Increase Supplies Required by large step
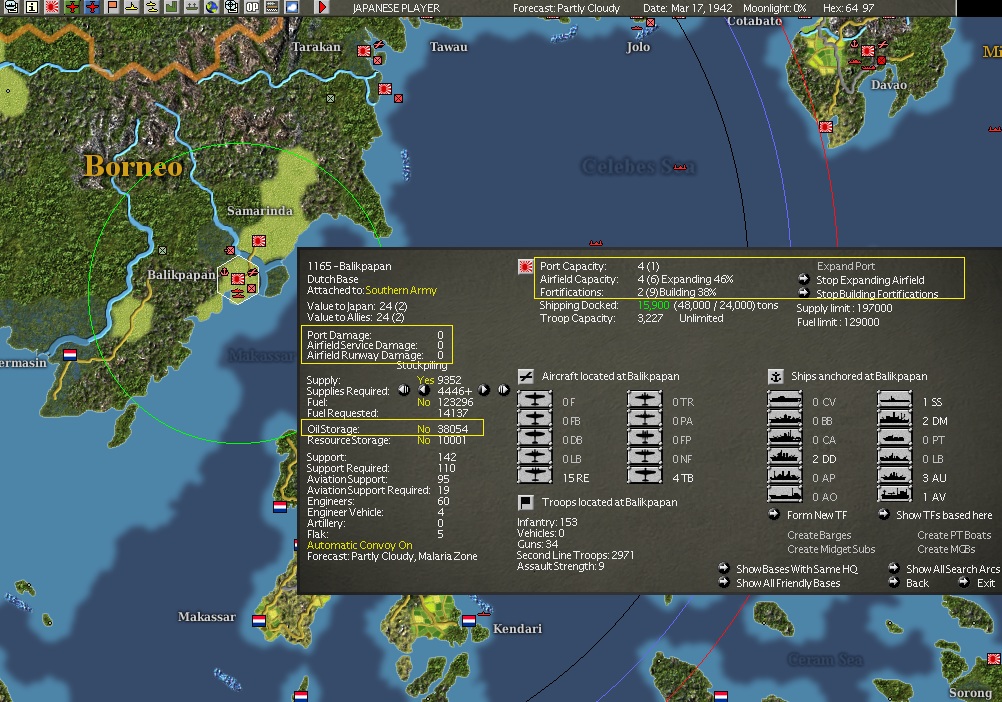1002x702 pixels. pos(504,390)
